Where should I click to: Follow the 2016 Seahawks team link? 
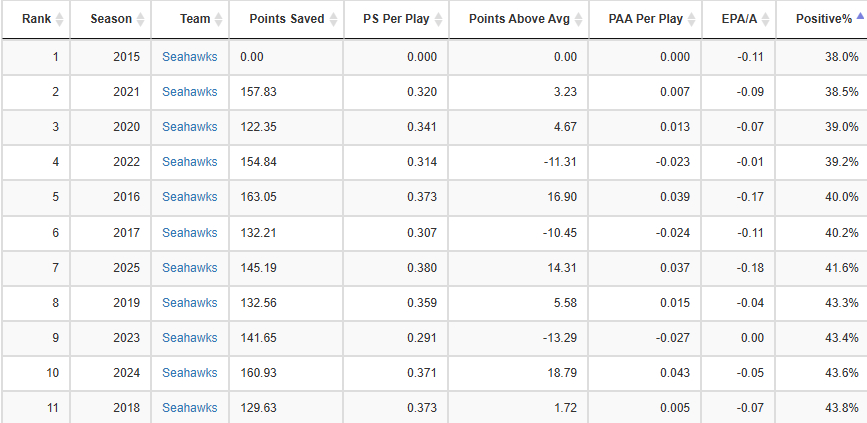click(x=189, y=197)
